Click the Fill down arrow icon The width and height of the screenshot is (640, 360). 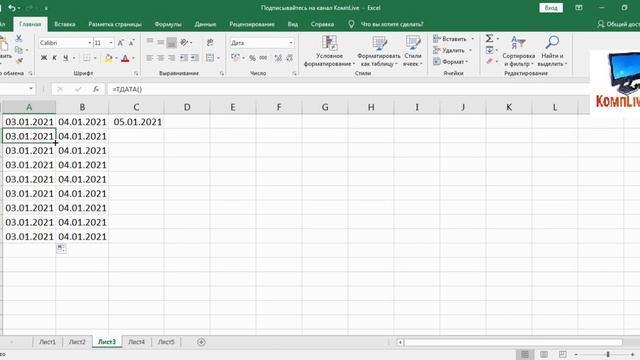pos(489,50)
